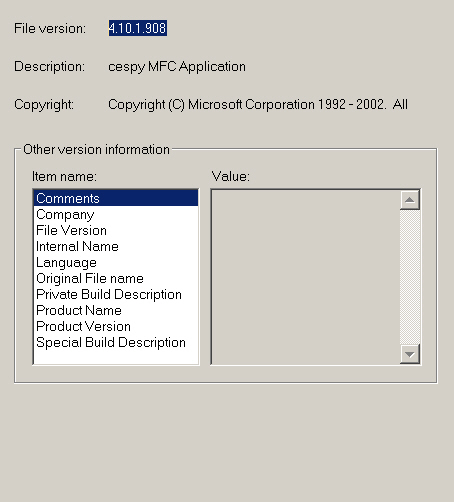This screenshot has height=502, width=454.
Task: Select Product Version list entry
Action: (116, 326)
